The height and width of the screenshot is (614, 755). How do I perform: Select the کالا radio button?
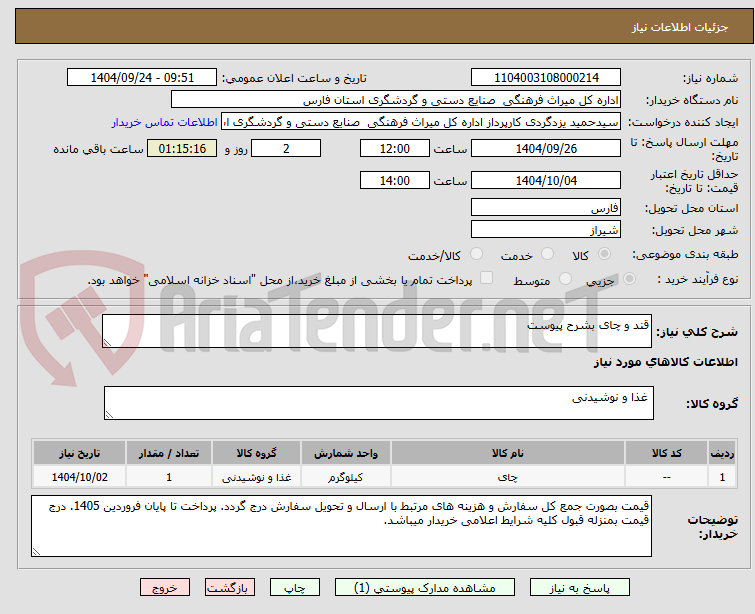point(604,253)
